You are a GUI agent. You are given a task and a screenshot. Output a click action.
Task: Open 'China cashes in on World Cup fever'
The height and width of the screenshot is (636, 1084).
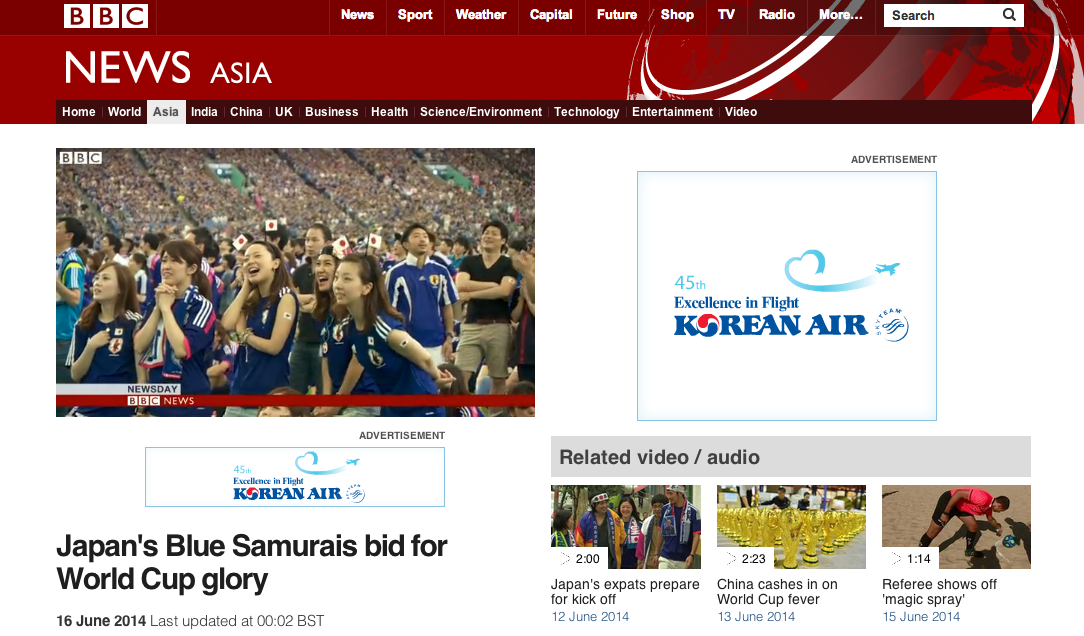(x=777, y=592)
